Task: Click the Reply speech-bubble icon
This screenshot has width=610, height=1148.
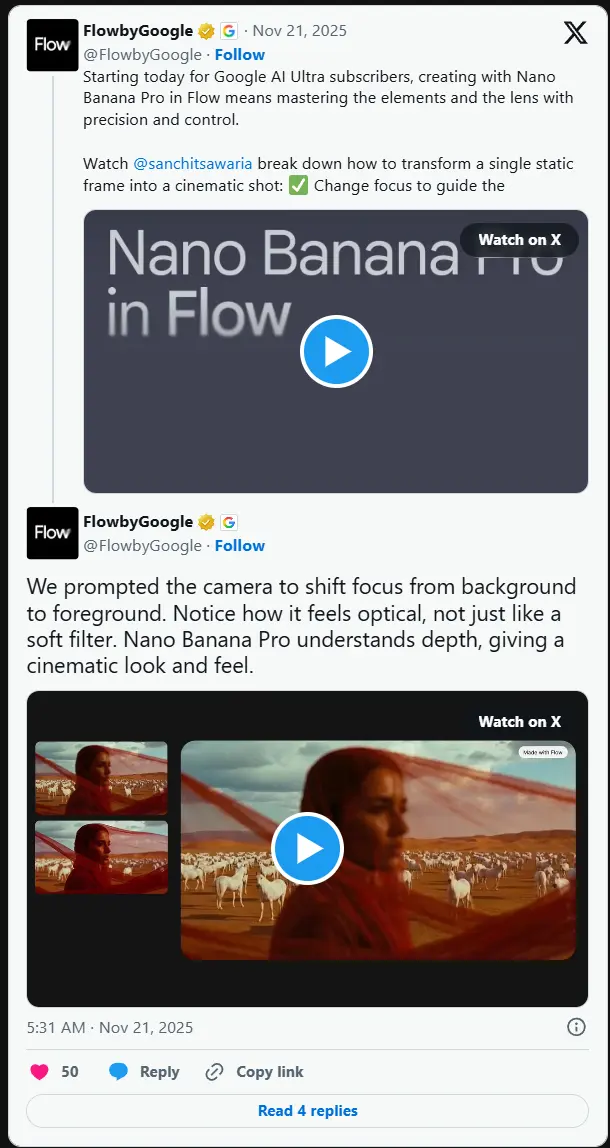Action: click(x=120, y=1071)
